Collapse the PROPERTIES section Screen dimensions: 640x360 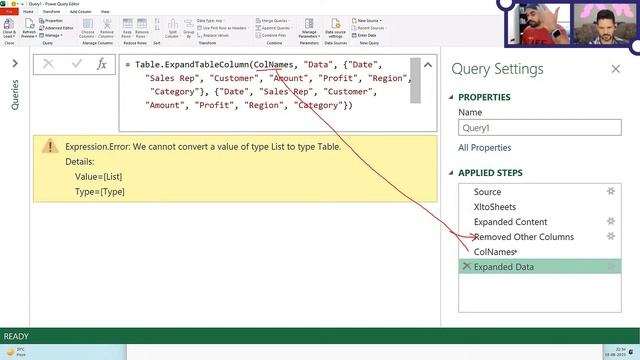click(x=451, y=97)
